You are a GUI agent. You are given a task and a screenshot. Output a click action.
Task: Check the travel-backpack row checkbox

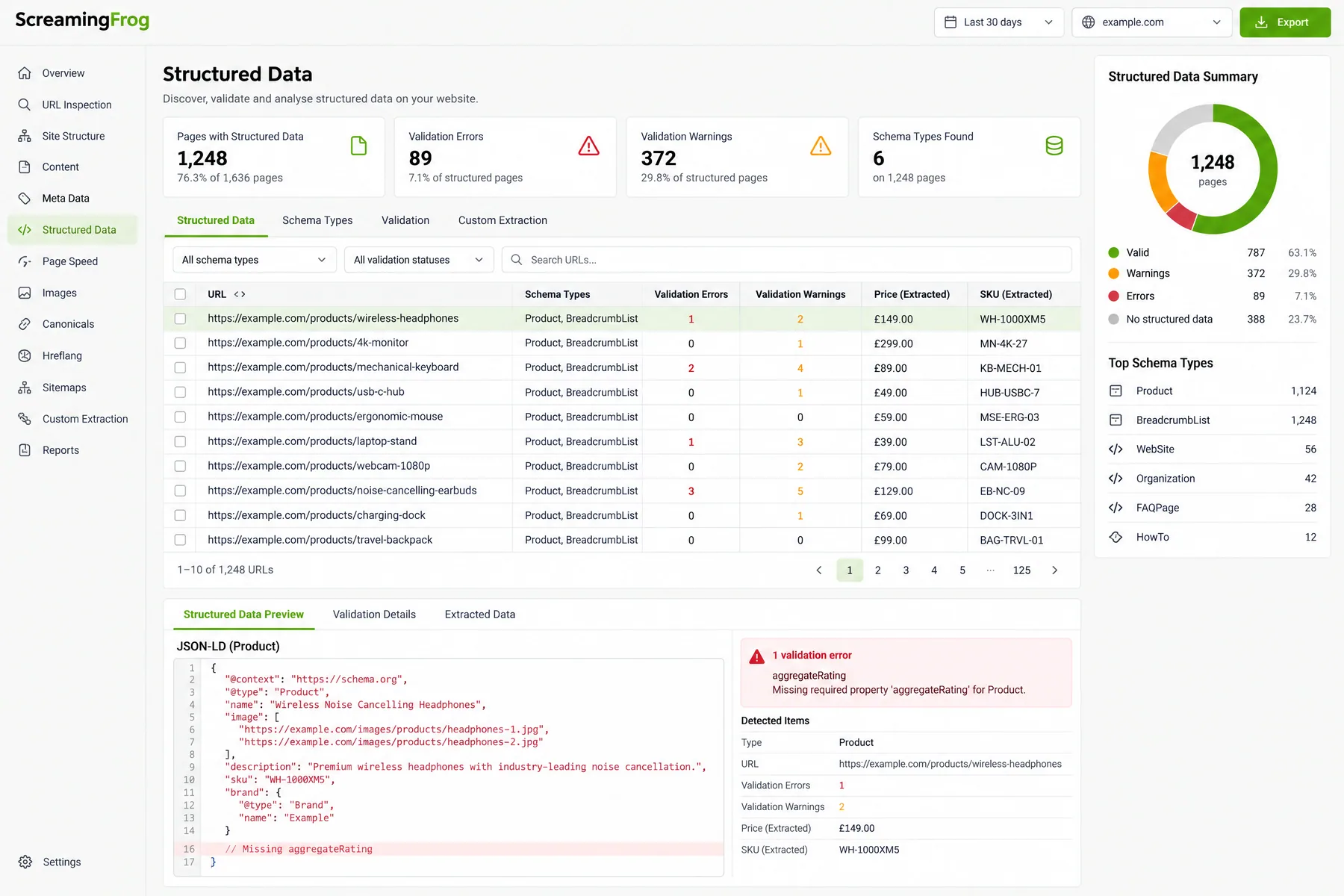[180, 540]
